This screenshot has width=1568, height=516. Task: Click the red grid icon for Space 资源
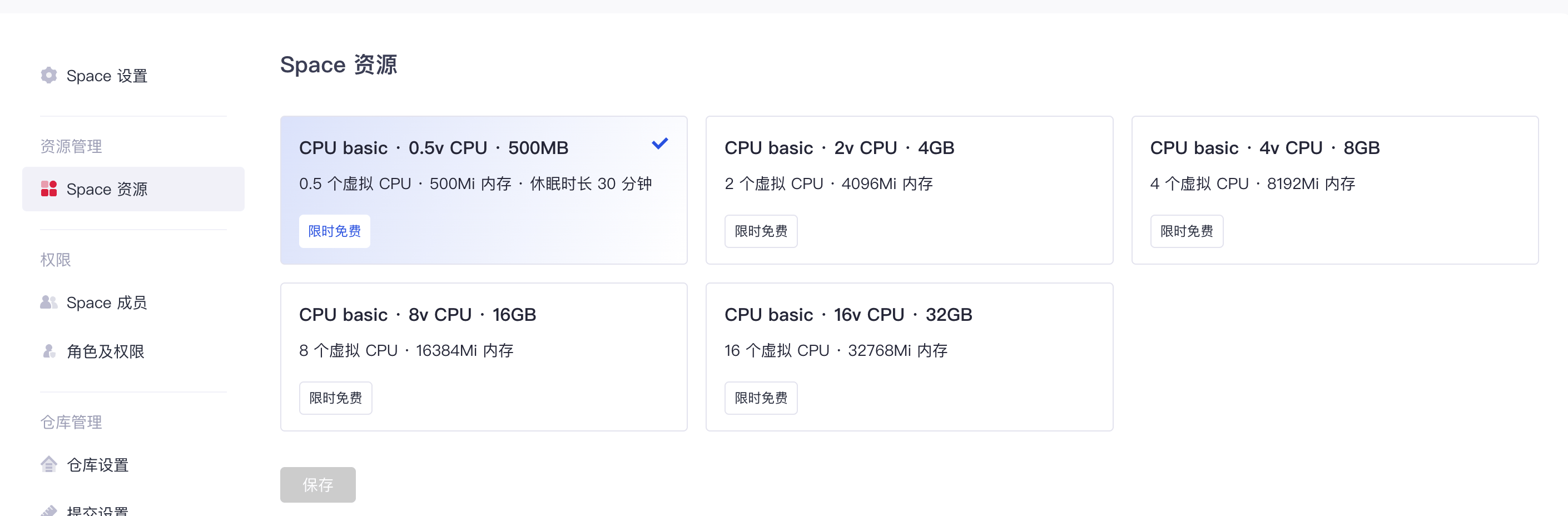click(49, 188)
